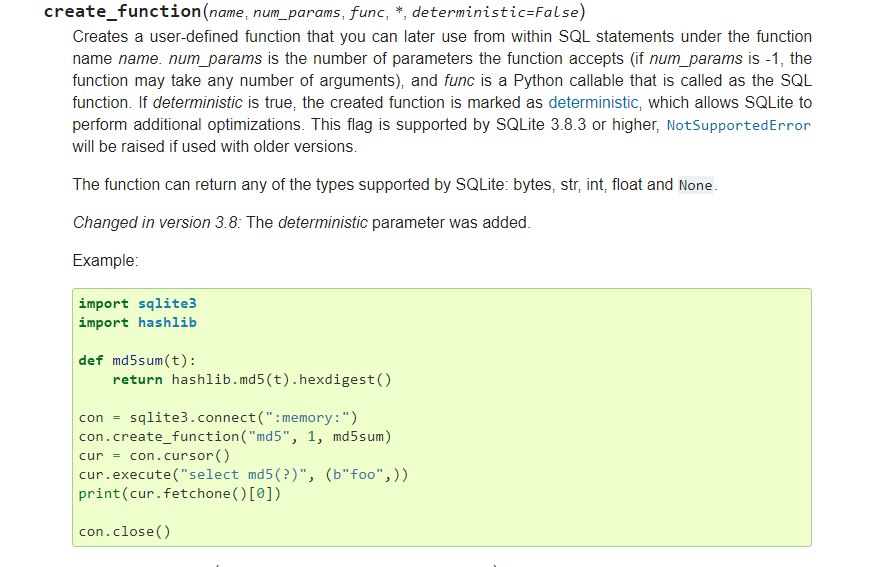Click the "def md5sum(t):" definition line
Viewport: 881px width, 567px height.
click(x=137, y=360)
